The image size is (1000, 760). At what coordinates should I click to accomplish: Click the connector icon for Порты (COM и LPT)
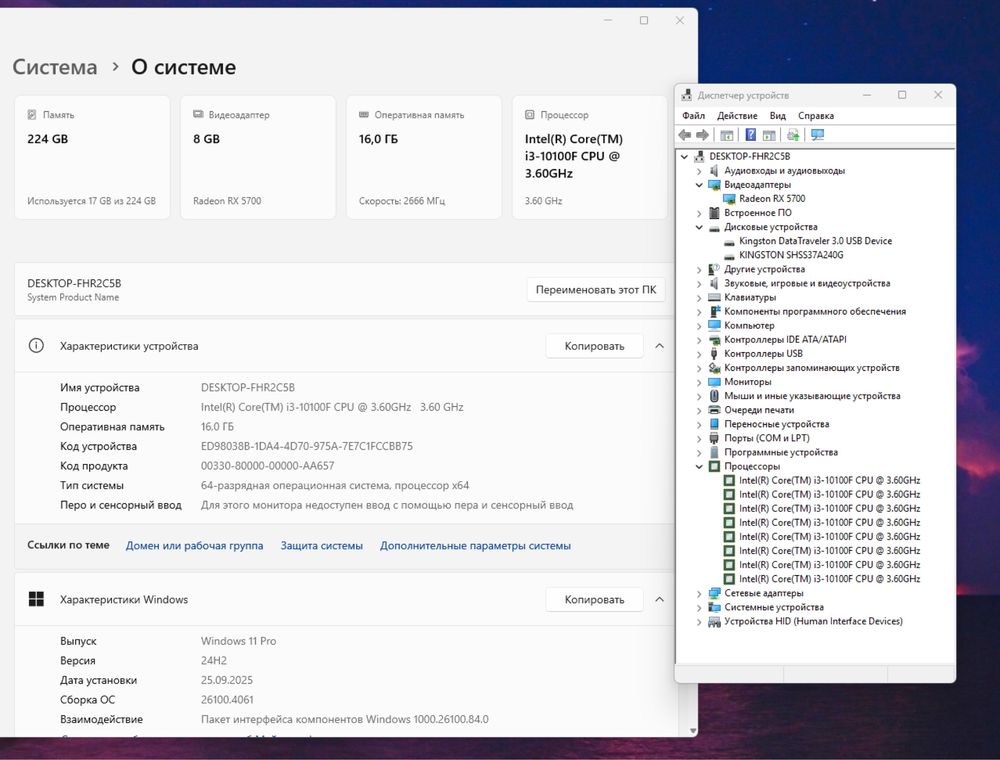point(714,438)
